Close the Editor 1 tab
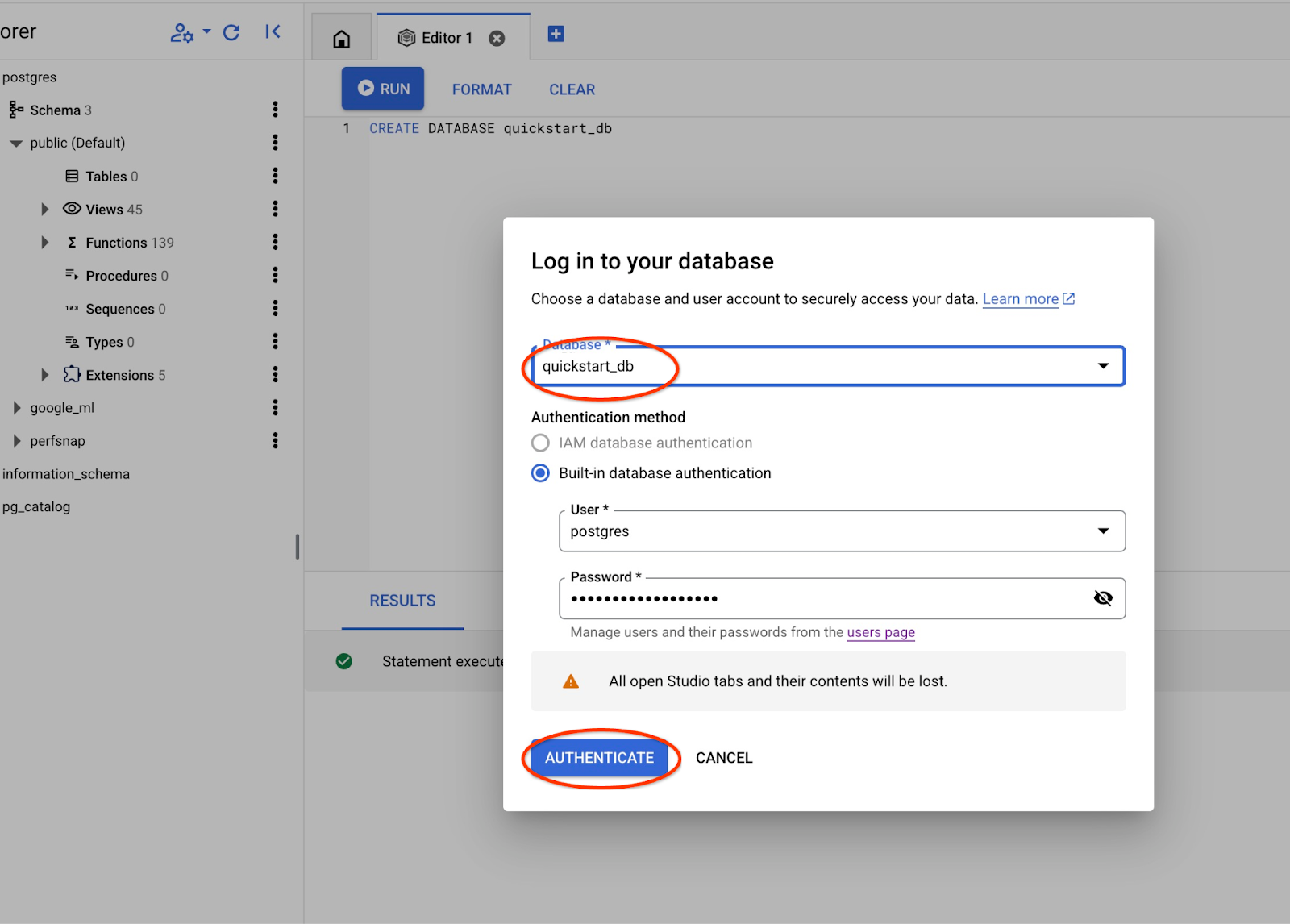Image resolution: width=1290 pixels, height=924 pixels. (497, 39)
